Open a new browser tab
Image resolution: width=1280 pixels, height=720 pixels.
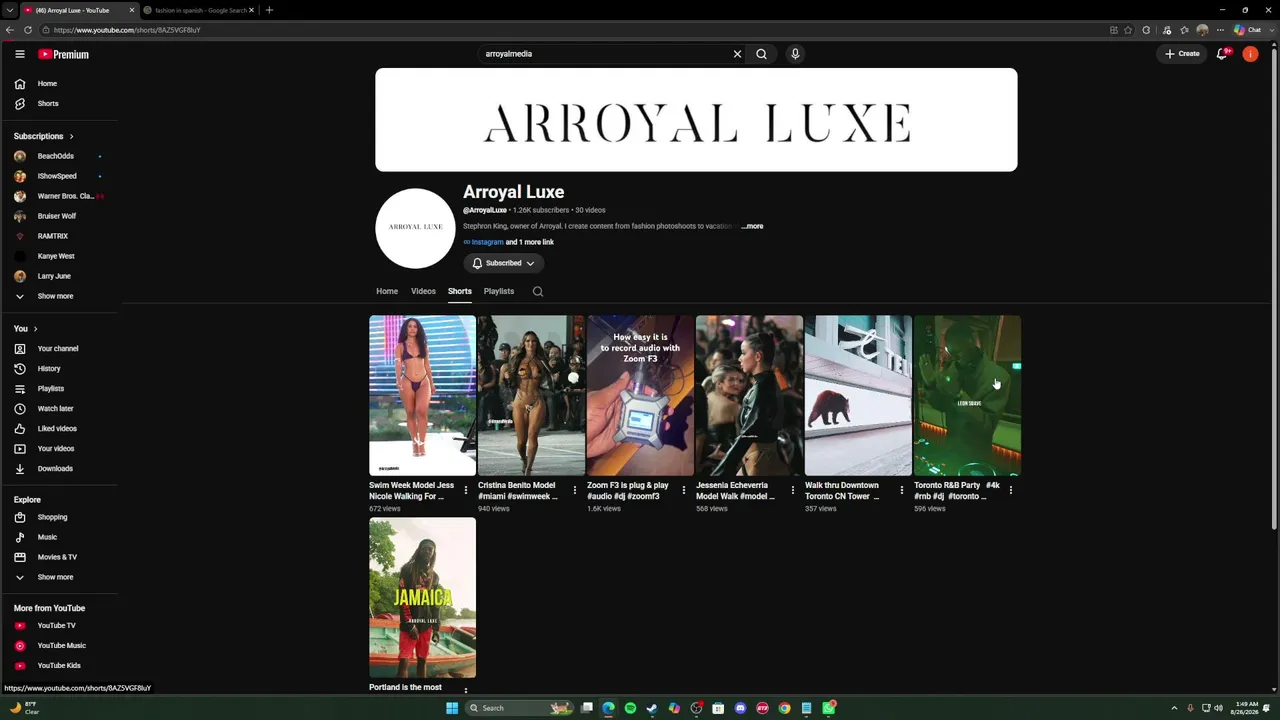pyautogui.click(x=269, y=10)
